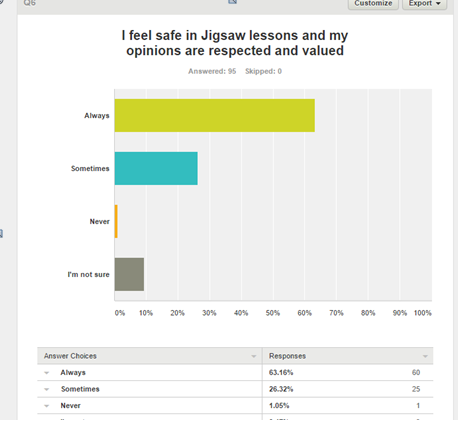This screenshot has width=458, height=441.
Task: Select the Always answer row label
Action: tap(73, 373)
